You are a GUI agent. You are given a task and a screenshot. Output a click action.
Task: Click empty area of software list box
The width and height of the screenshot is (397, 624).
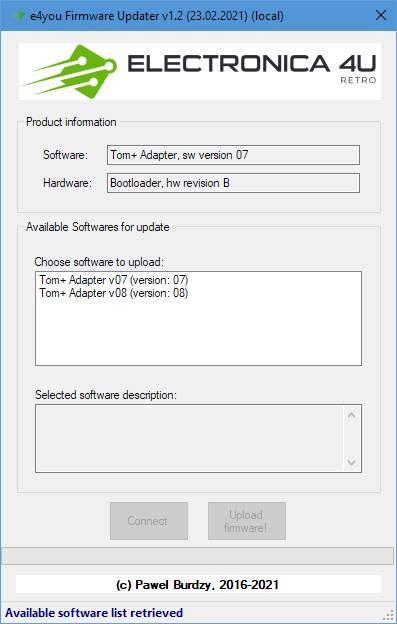pyautogui.click(x=198, y=332)
